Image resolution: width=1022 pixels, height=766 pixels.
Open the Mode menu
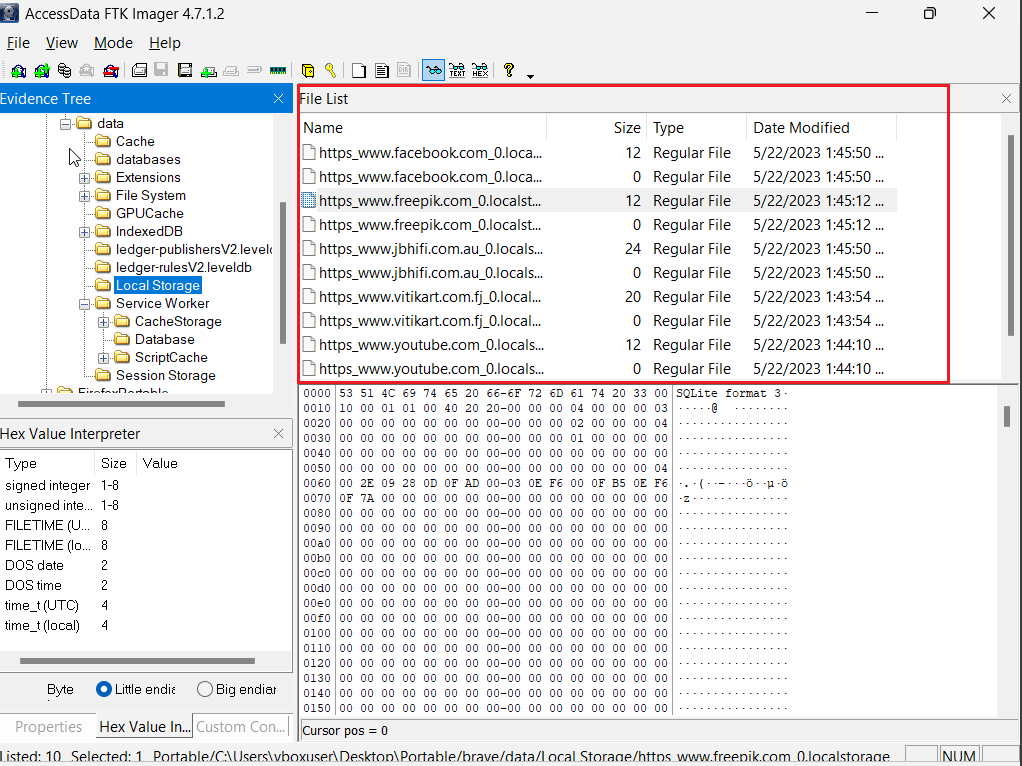click(x=113, y=43)
